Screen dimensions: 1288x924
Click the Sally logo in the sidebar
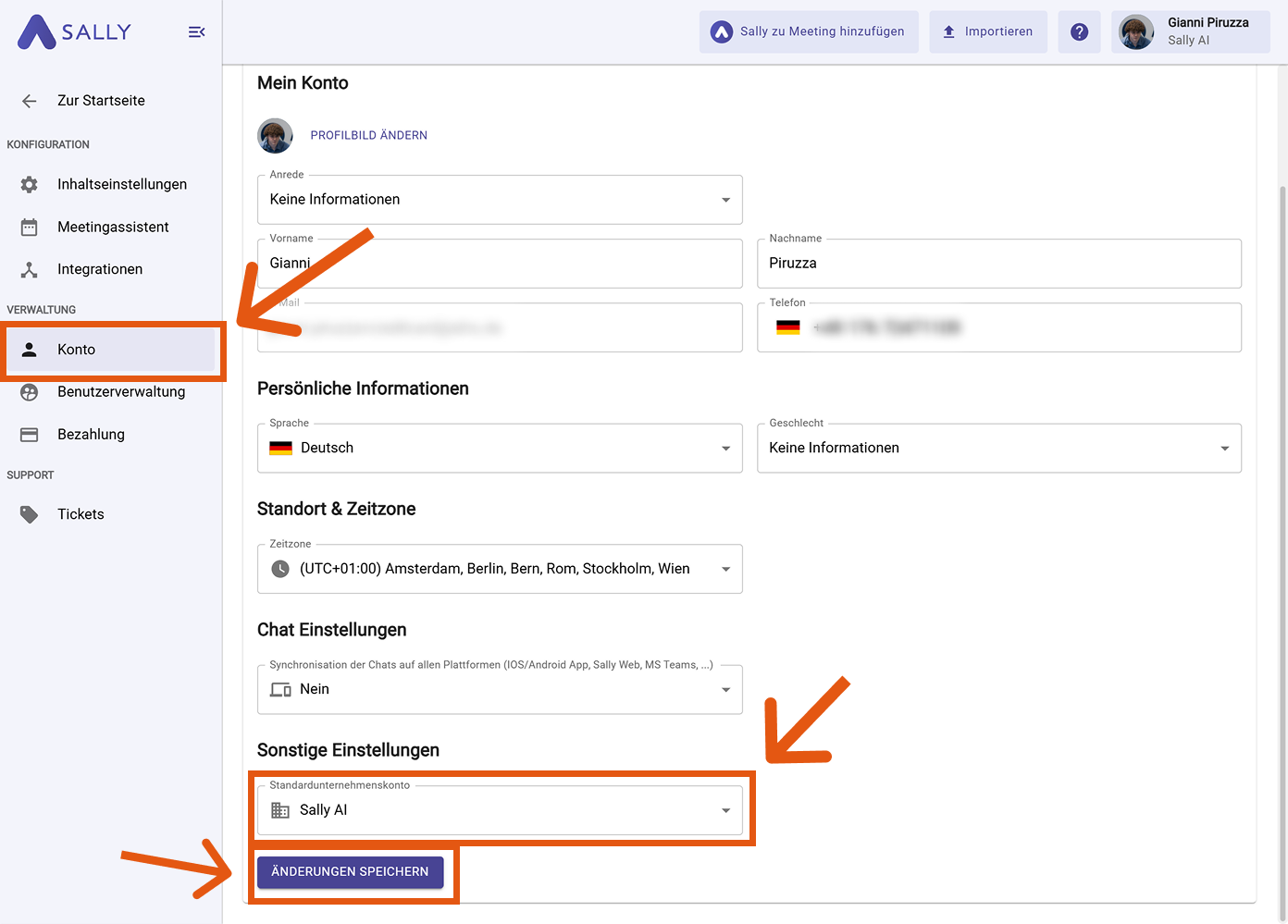click(75, 32)
